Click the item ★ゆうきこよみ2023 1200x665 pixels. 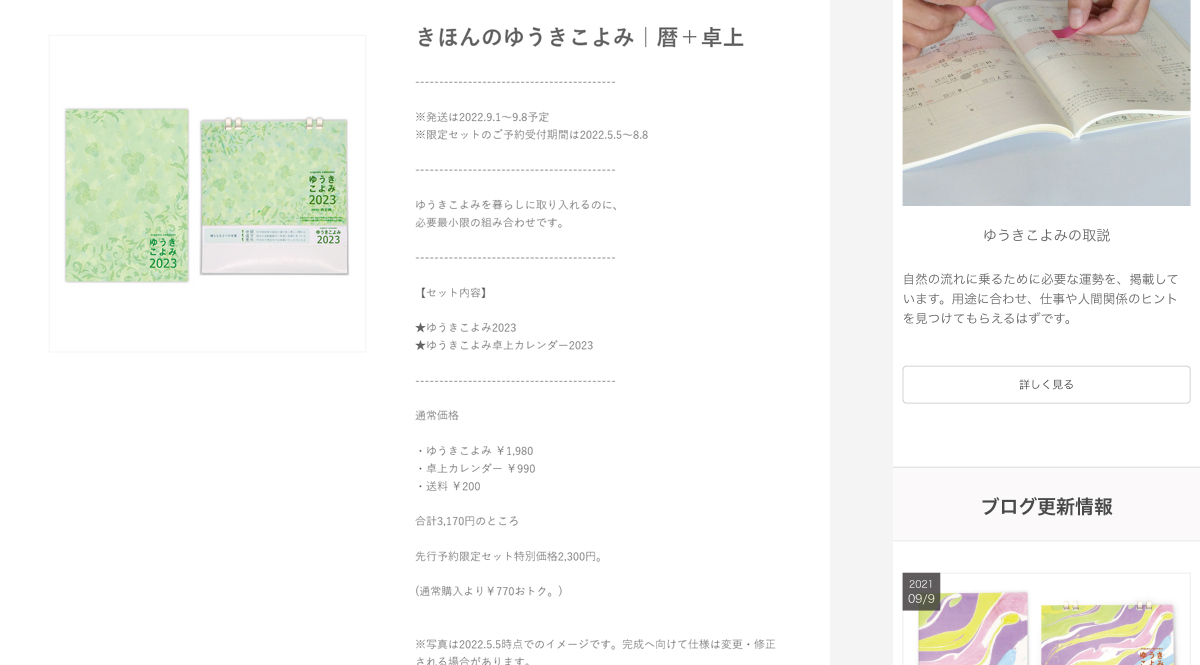pos(466,328)
